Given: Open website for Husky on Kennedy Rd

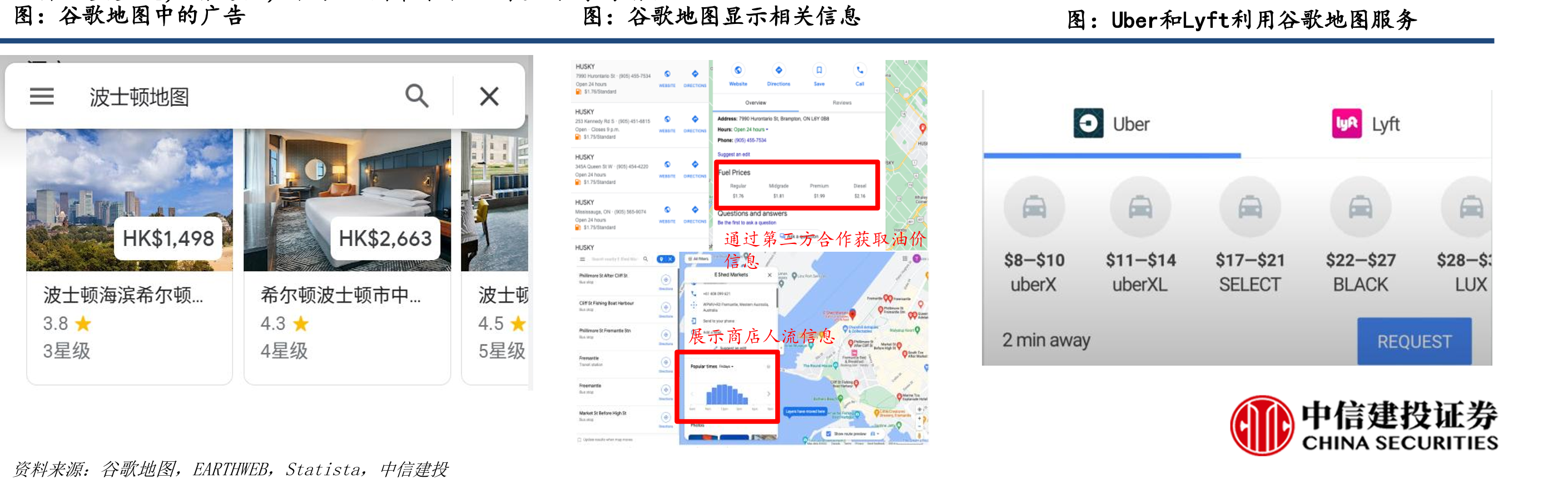Looking at the screenshot, I should click(x=667, y=123).
